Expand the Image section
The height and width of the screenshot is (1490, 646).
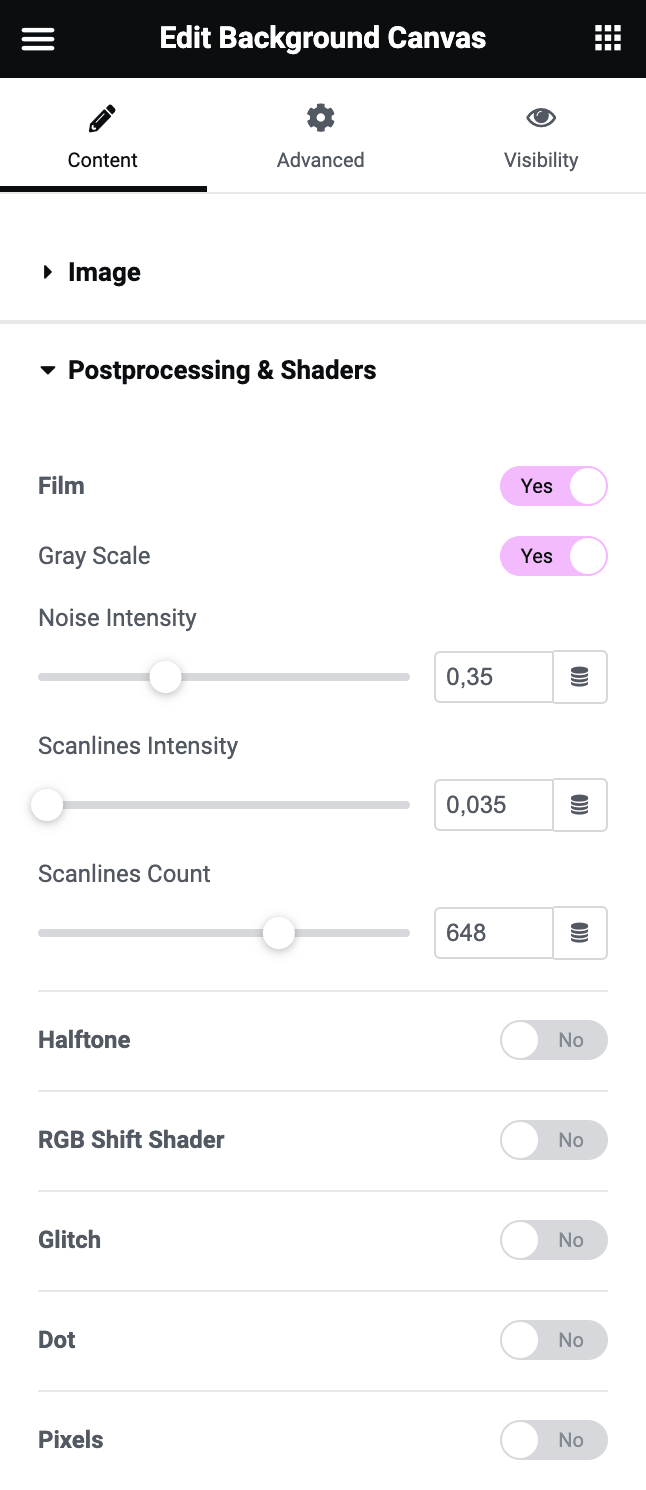point(104,272)
